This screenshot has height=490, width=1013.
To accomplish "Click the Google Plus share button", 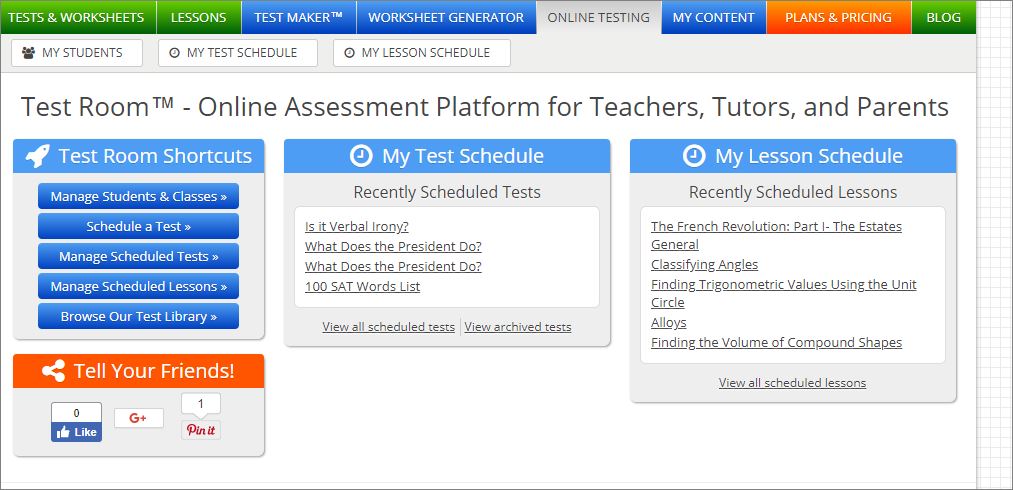I will 138,418.
